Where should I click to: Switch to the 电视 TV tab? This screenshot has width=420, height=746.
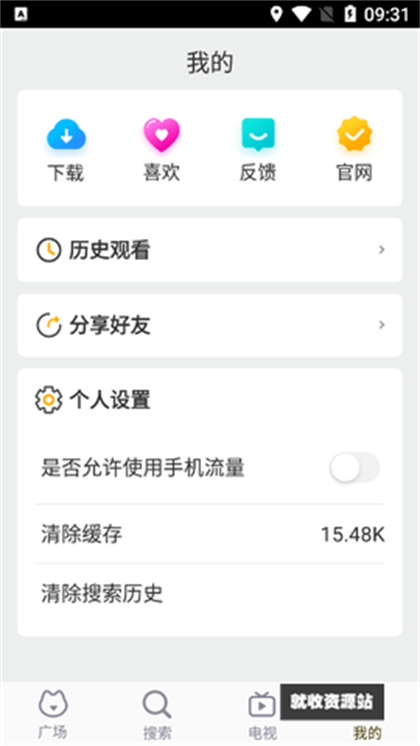(262, 714)
